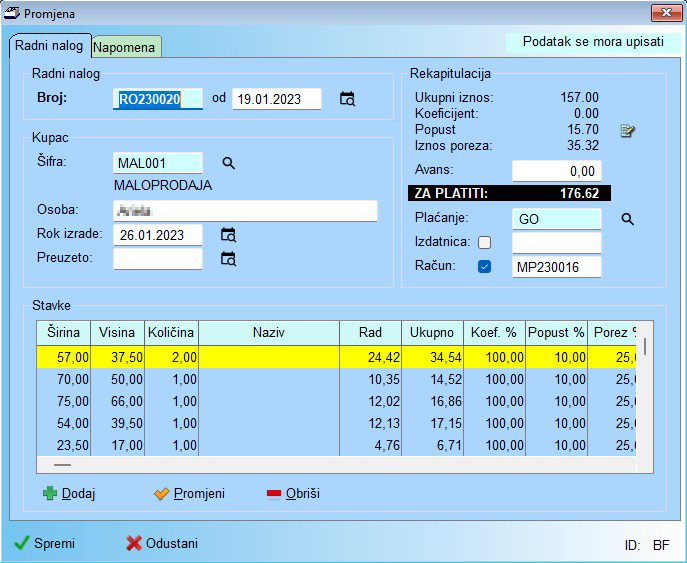Click Promjeni to edit selected item
This screenshot has width=687, height=563.
click(x=189, y=494)
